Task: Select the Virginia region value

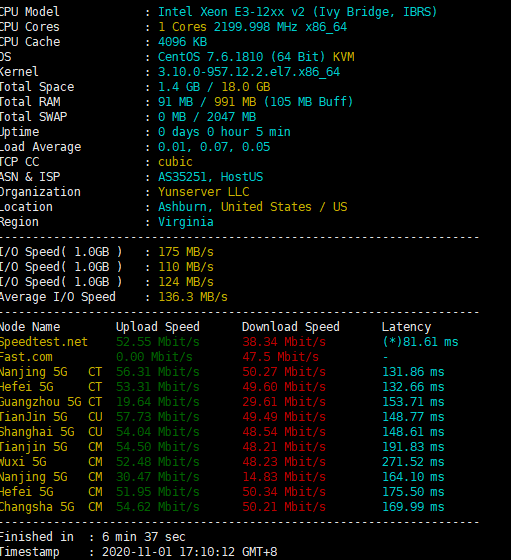Action: tap(186, 222)
